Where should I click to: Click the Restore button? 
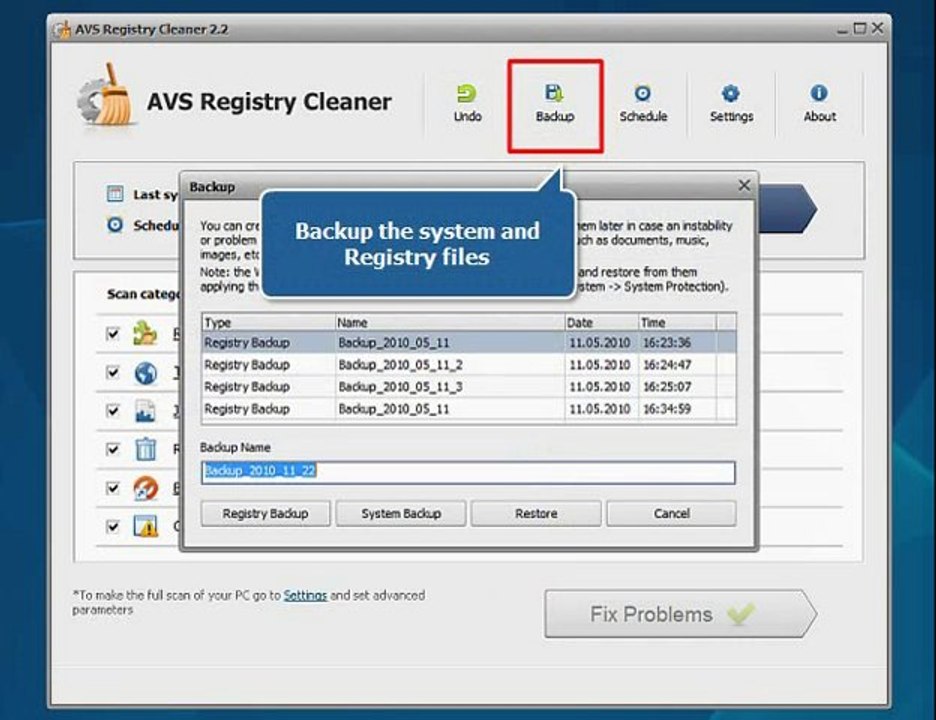pos(536,513)
